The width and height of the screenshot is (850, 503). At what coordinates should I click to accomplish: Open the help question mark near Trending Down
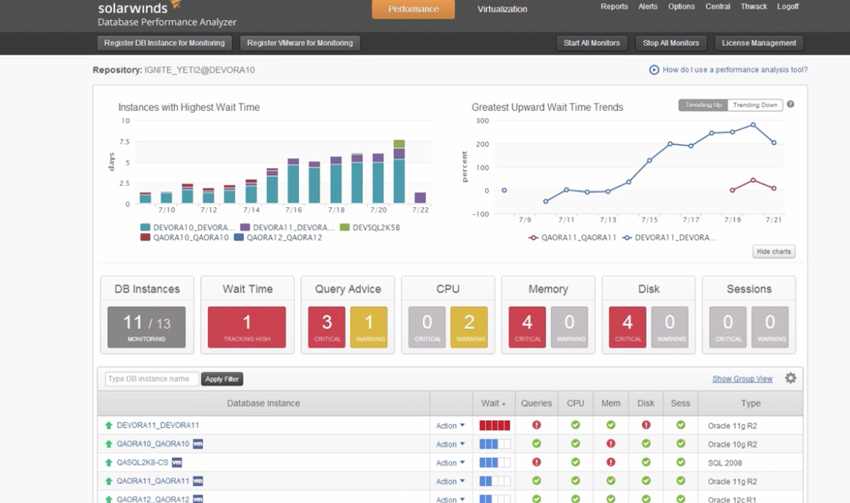pyautogui.click(x=790, y=104)
